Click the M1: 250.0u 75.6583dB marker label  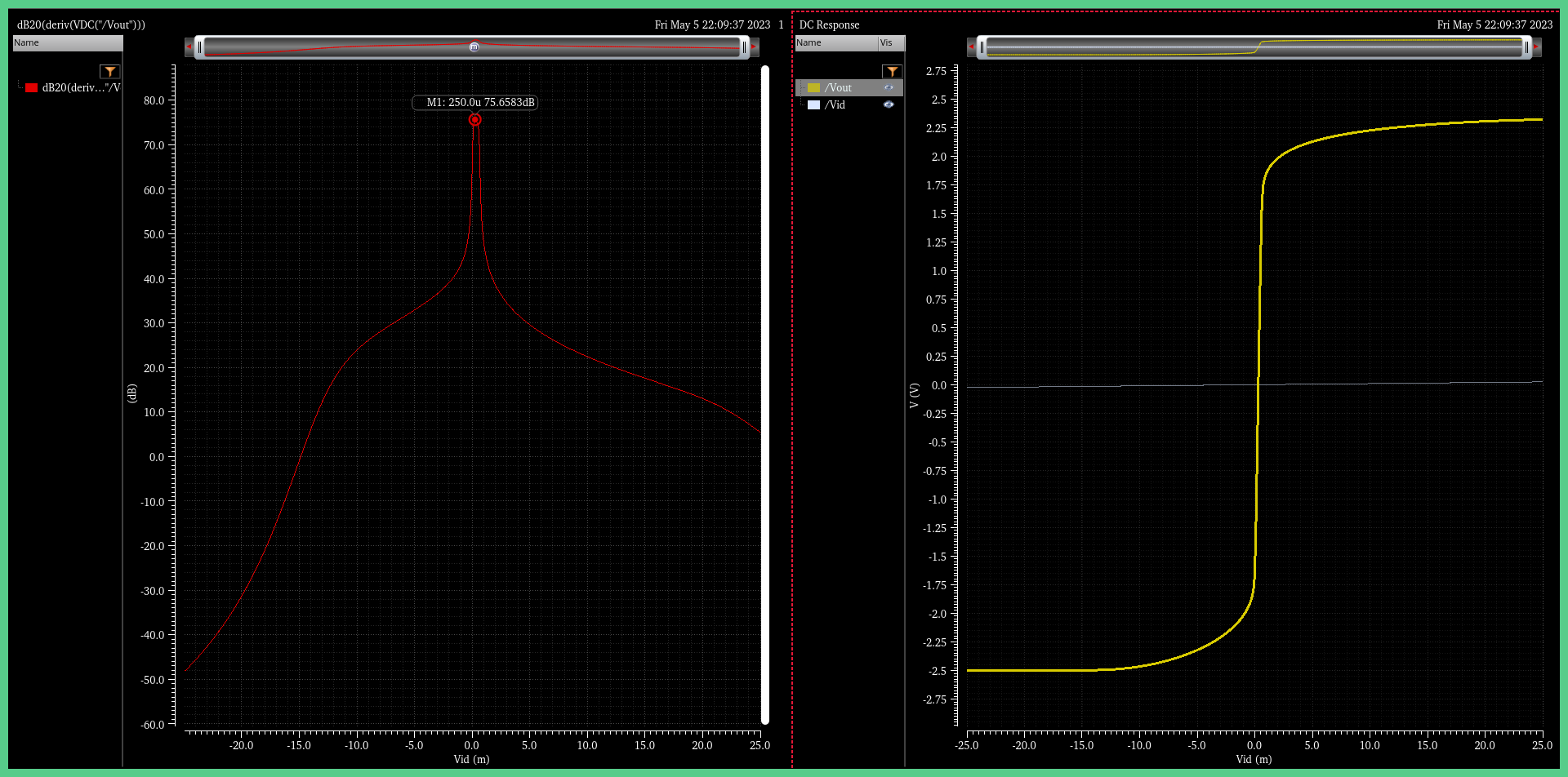coord(475,103)
